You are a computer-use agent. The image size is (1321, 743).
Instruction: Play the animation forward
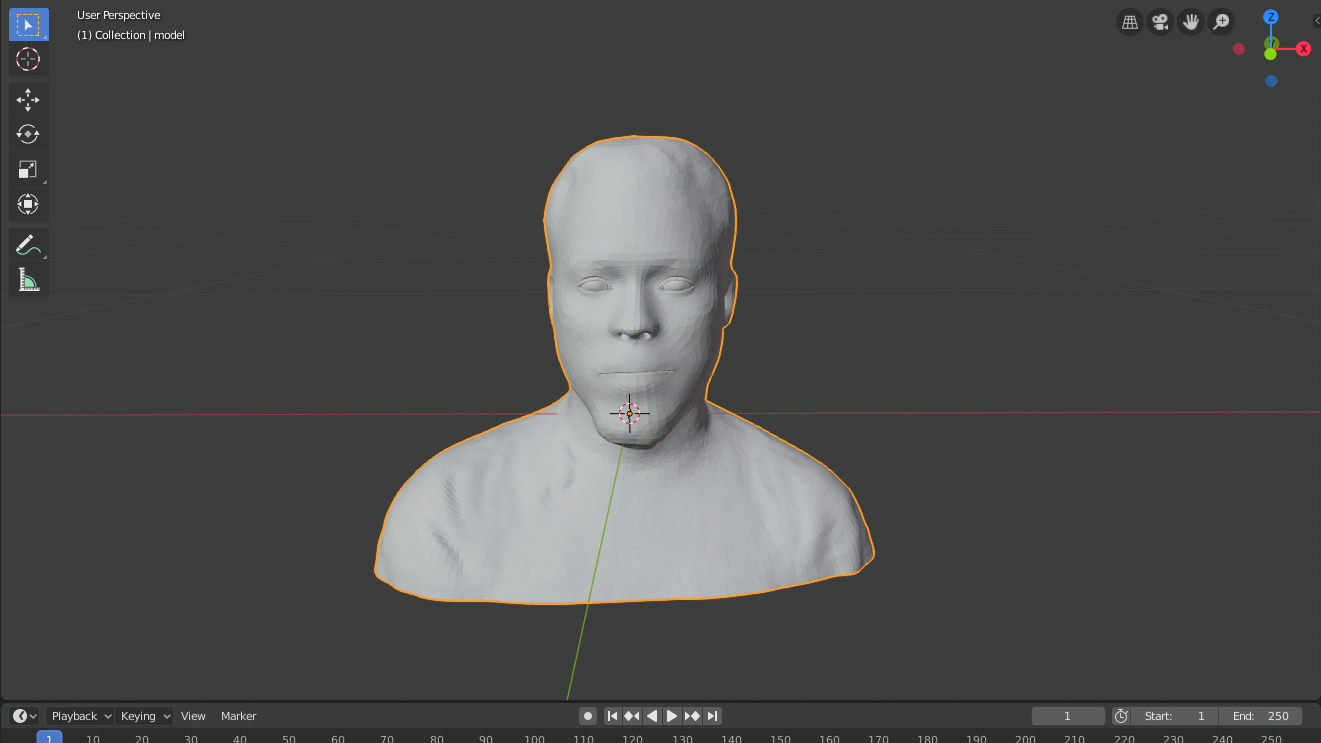pyautogui.click(x=672, y=716)
